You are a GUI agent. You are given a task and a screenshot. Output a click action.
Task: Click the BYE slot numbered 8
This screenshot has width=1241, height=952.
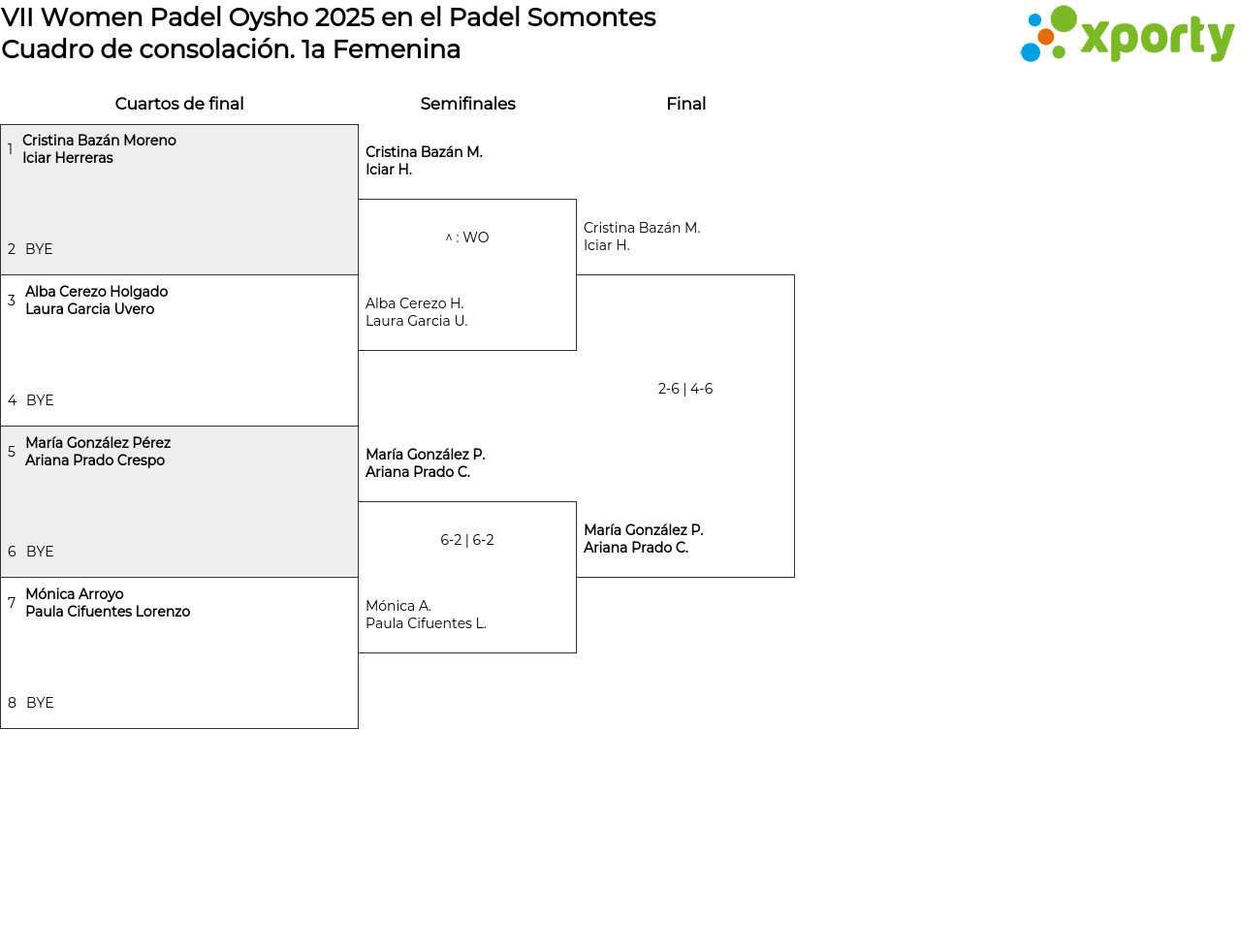click(x=40, y=703)
